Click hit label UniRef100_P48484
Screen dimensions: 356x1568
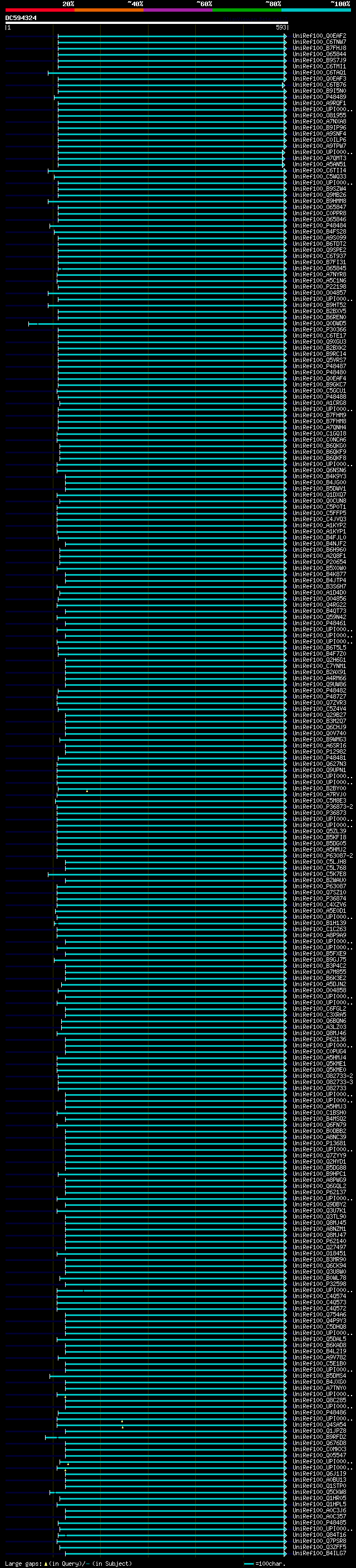[x=319, y=225]
